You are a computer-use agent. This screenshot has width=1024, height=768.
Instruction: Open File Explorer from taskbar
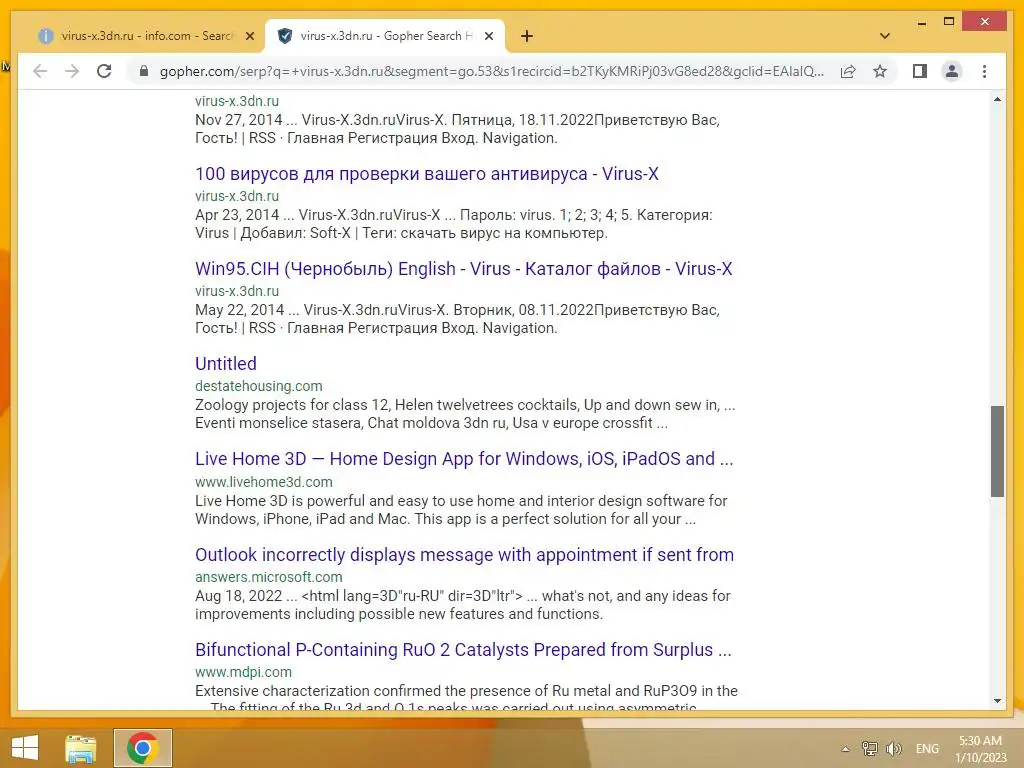(x=80, y=748)
